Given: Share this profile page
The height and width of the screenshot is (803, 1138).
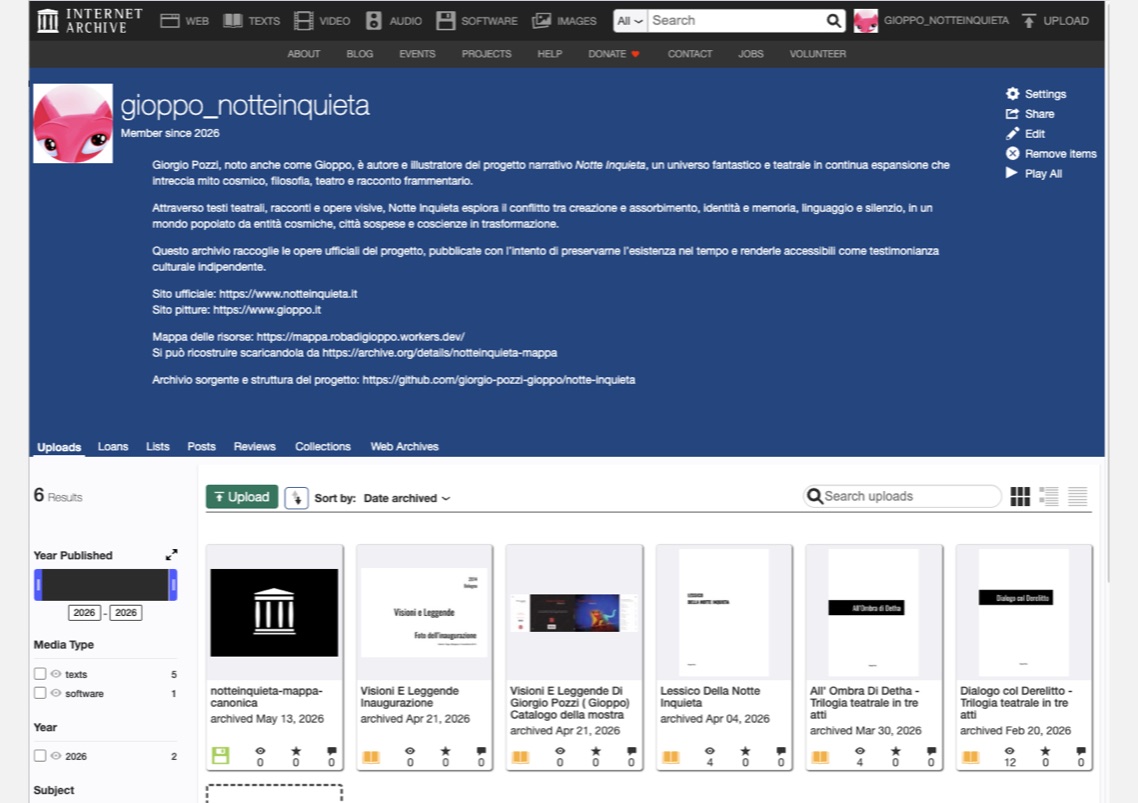Looking at the screenshot, I should tap(1030, 114).
